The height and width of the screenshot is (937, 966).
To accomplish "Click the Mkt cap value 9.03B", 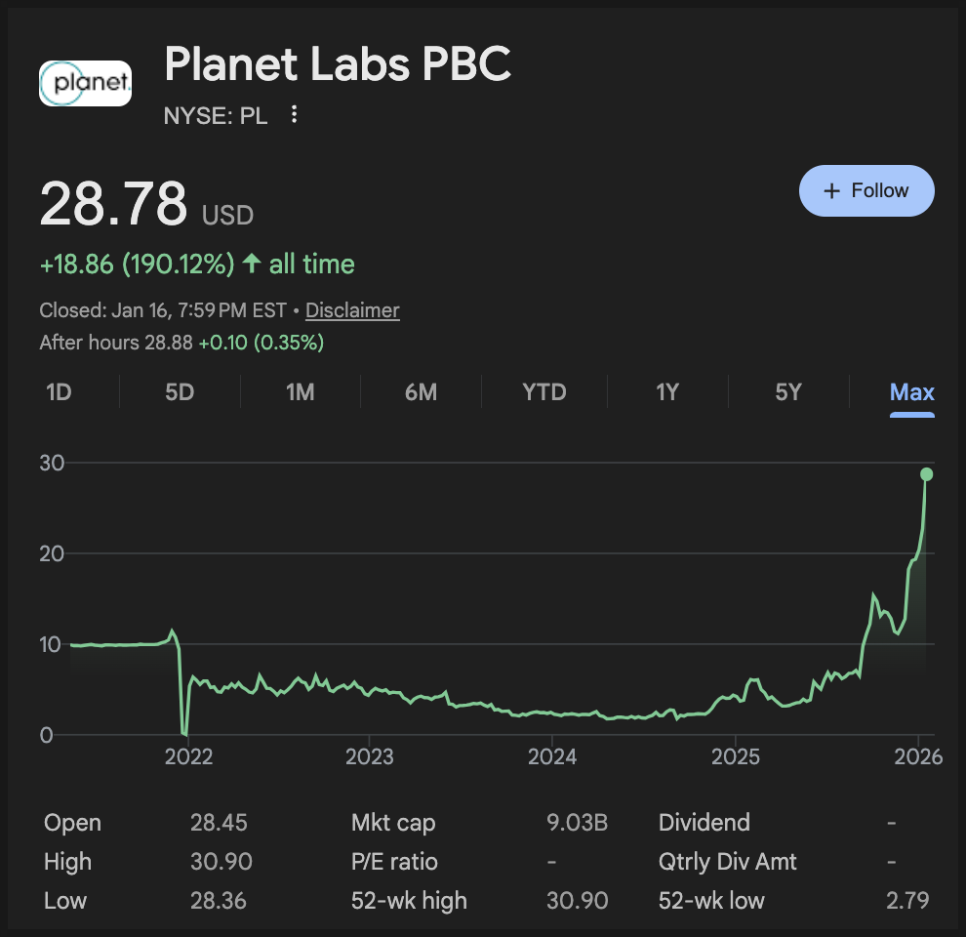I will click(x=577, y=823).
